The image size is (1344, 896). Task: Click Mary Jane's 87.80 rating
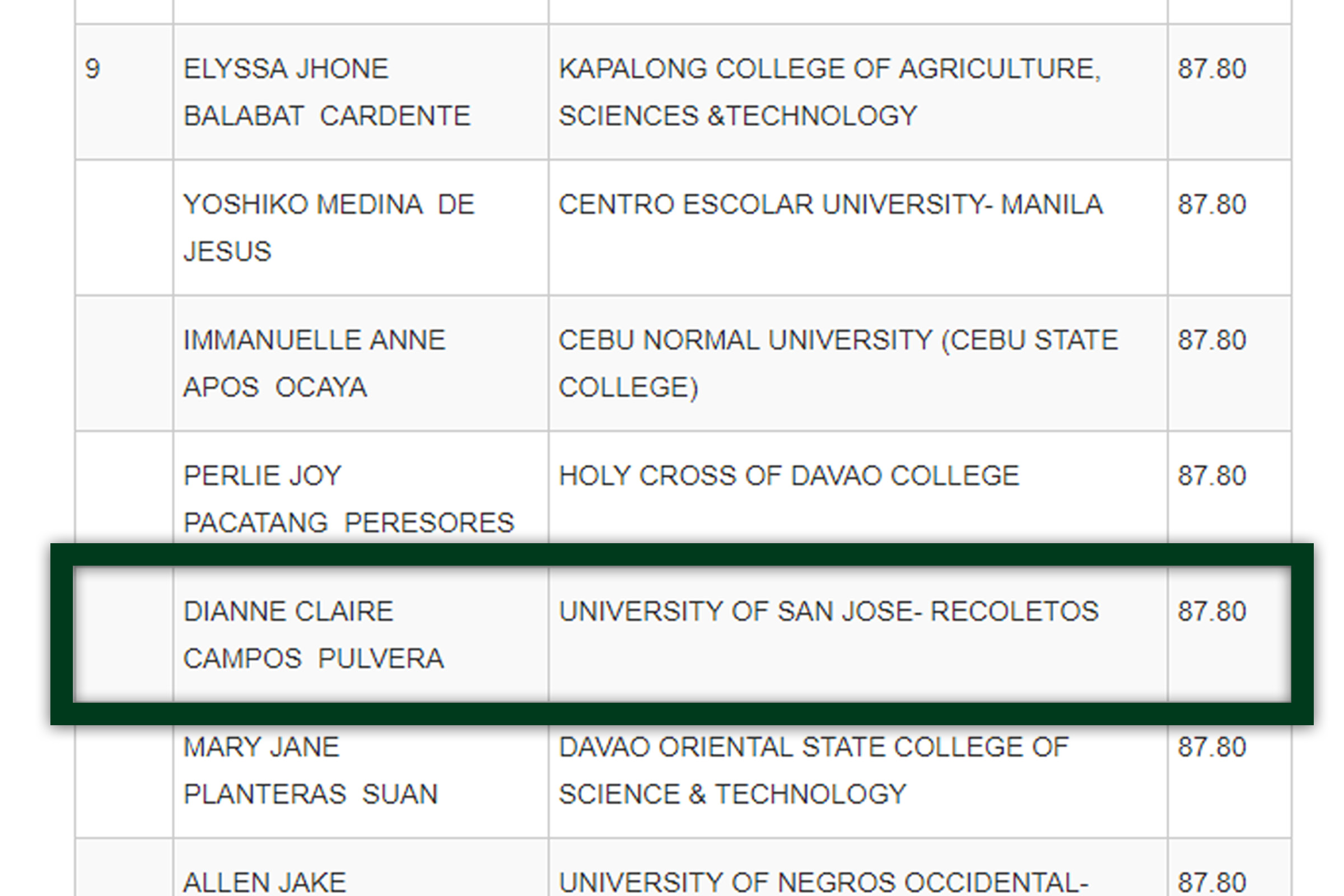click(x=1211, y=747)
